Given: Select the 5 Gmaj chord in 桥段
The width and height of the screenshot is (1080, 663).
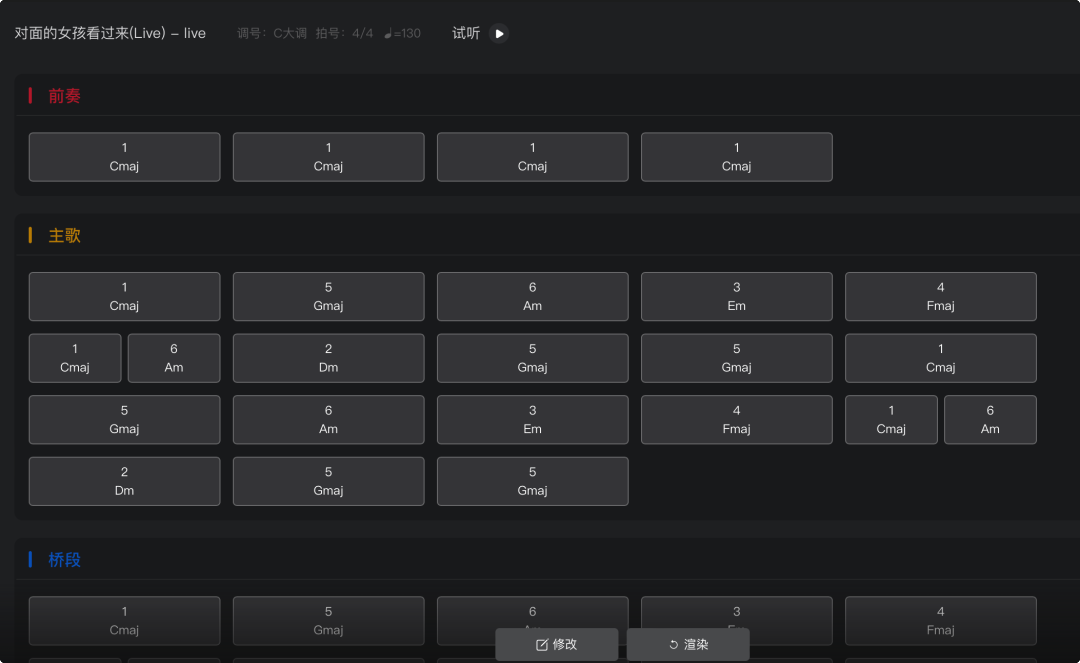Looking at the screenshot, I should pyautogui.click(x=329, y=621).
